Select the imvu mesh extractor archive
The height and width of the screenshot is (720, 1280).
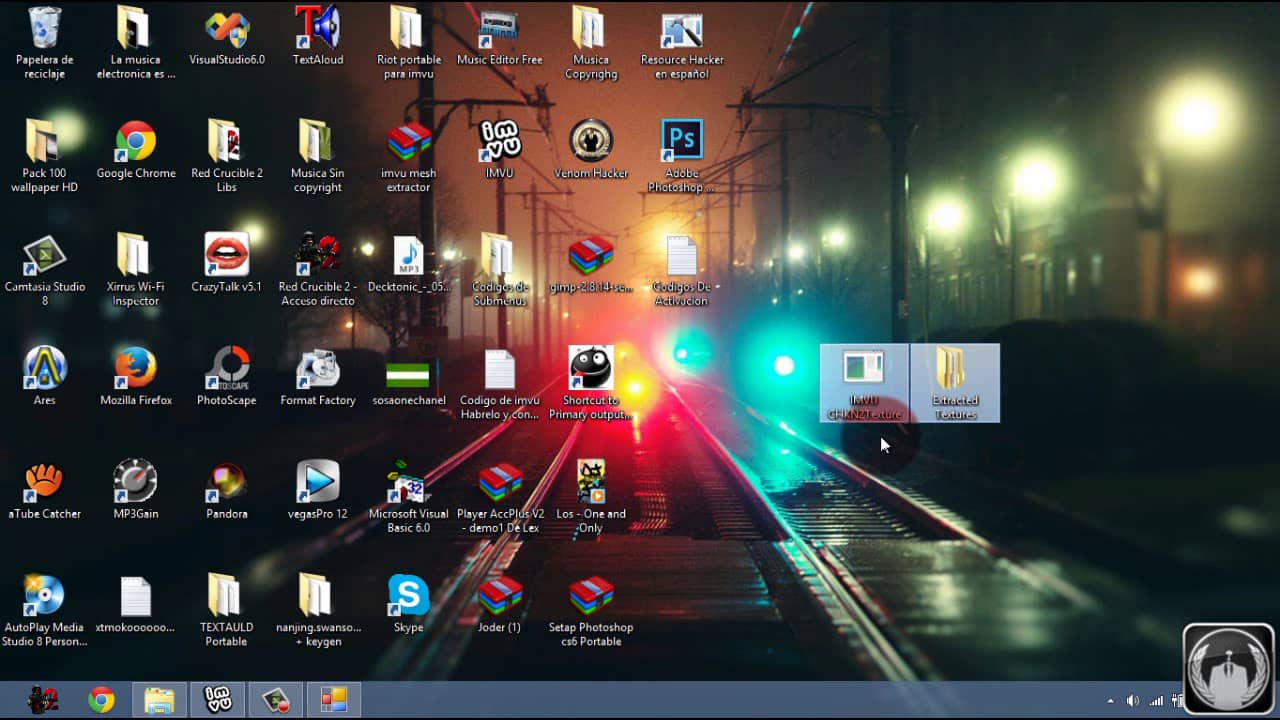tap(408, 142)
